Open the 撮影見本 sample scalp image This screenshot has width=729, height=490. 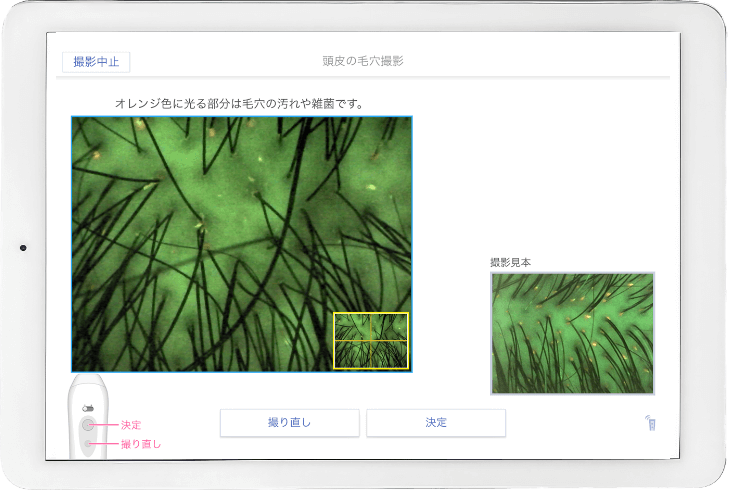(572, 333)
